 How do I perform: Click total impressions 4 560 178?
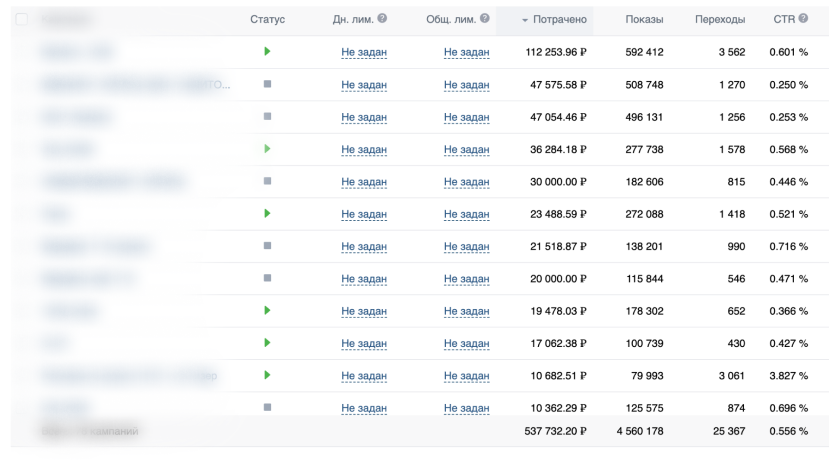640,431
